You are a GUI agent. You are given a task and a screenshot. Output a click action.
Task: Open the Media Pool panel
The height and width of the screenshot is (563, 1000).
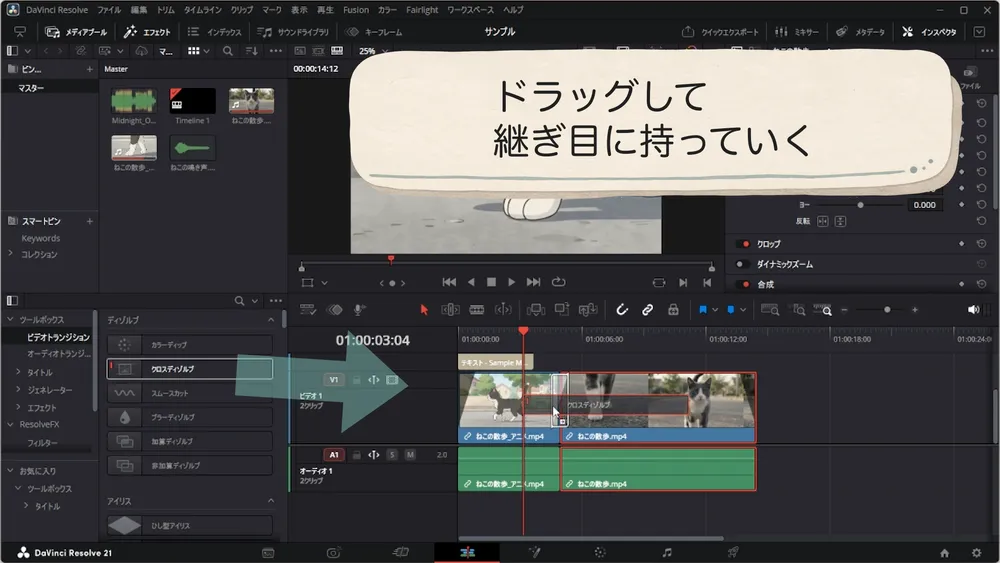pos(77,32)
